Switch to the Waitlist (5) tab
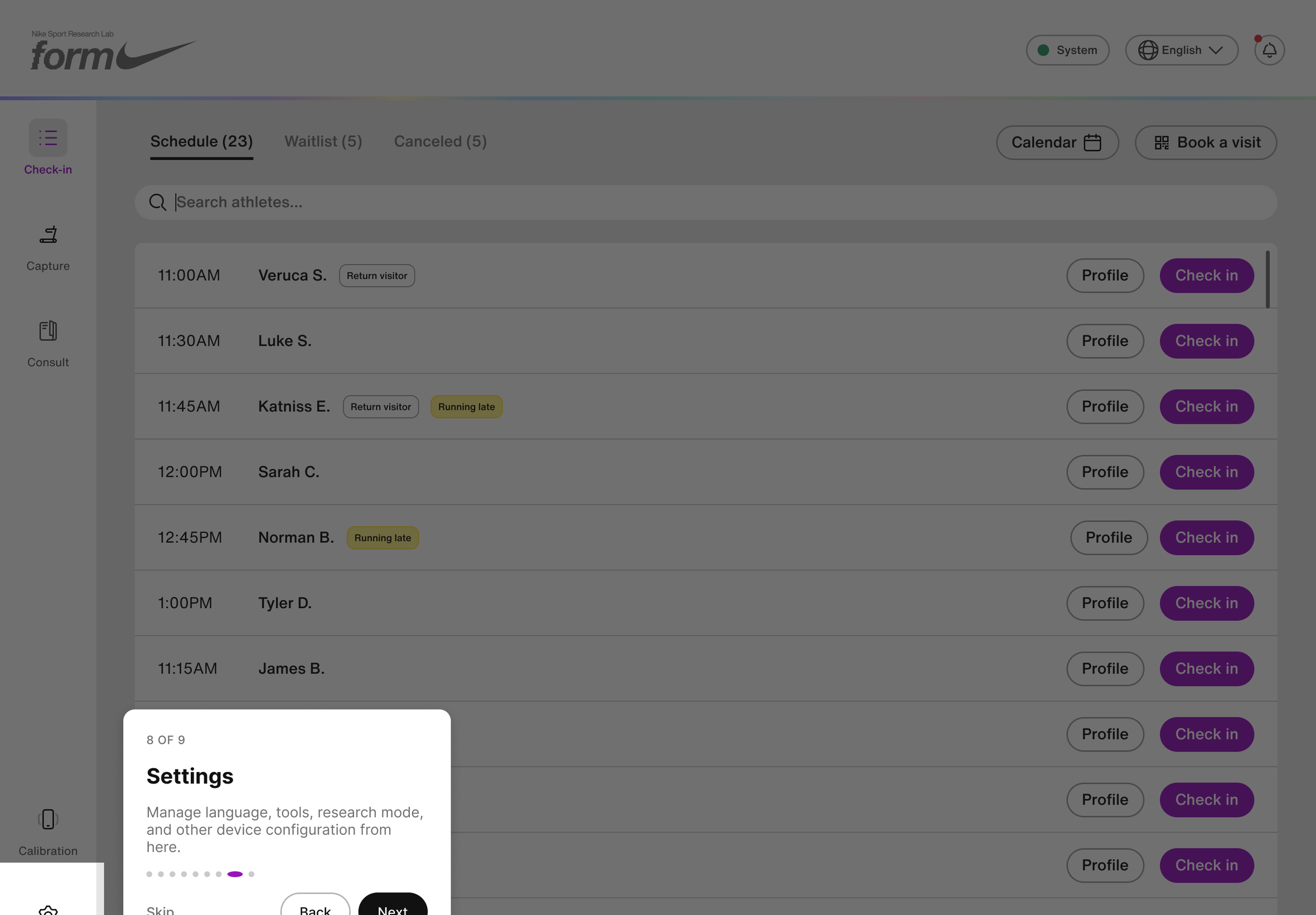Image resolution: width=1316 pixels, height=915 pixels. point(323,142)
